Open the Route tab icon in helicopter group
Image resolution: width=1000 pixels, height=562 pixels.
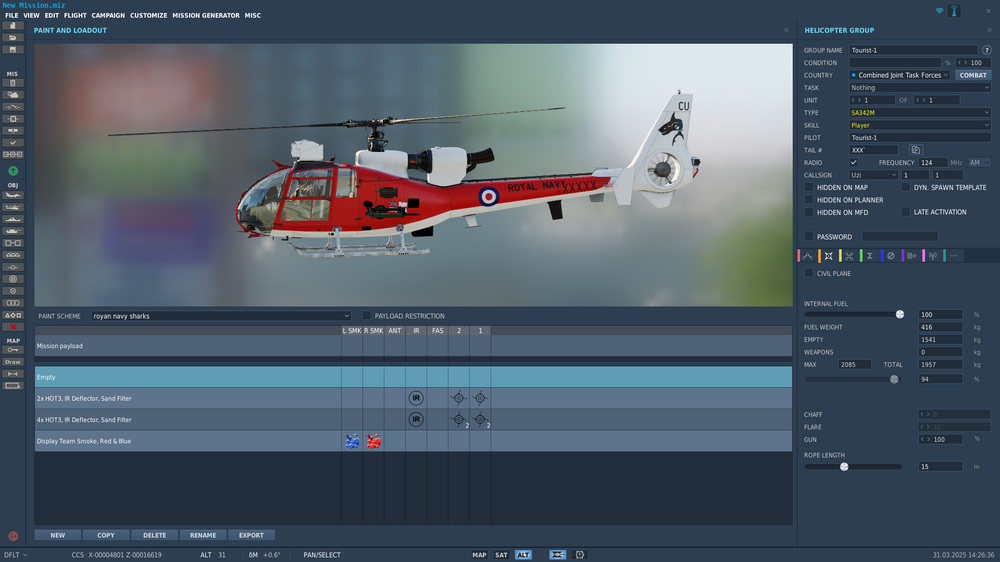[x=808, y=256]
